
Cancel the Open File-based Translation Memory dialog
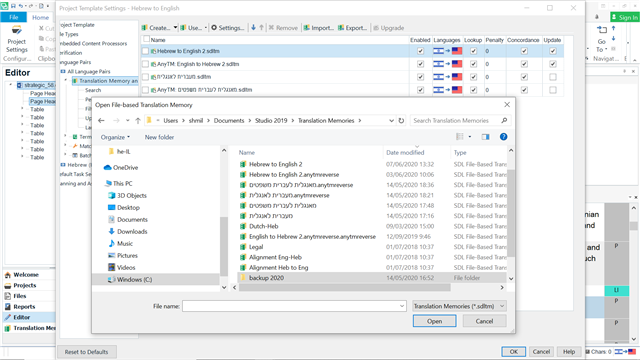pos(484,321)
